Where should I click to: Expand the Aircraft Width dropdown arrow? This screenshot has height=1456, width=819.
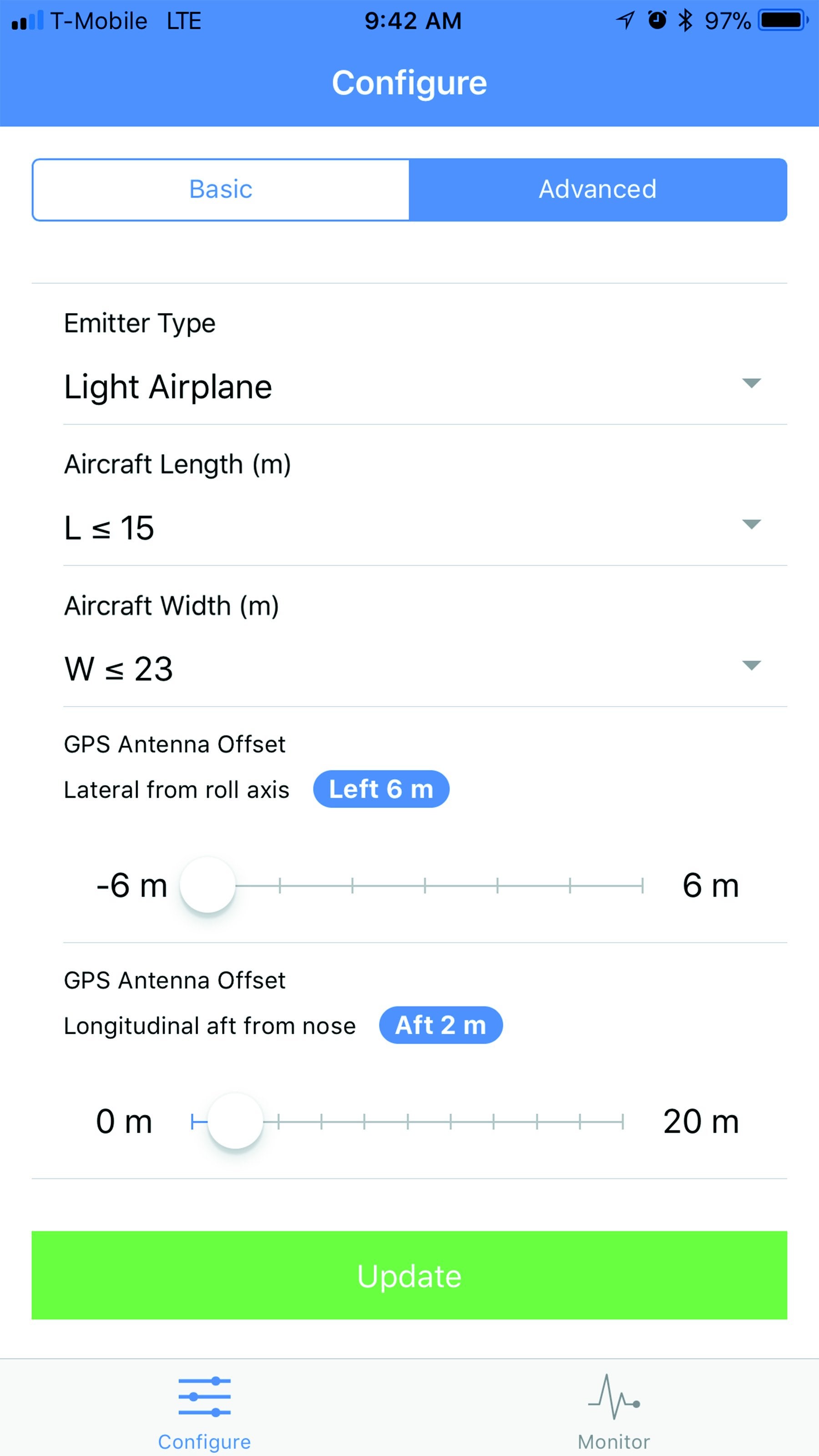pos(751,665)
